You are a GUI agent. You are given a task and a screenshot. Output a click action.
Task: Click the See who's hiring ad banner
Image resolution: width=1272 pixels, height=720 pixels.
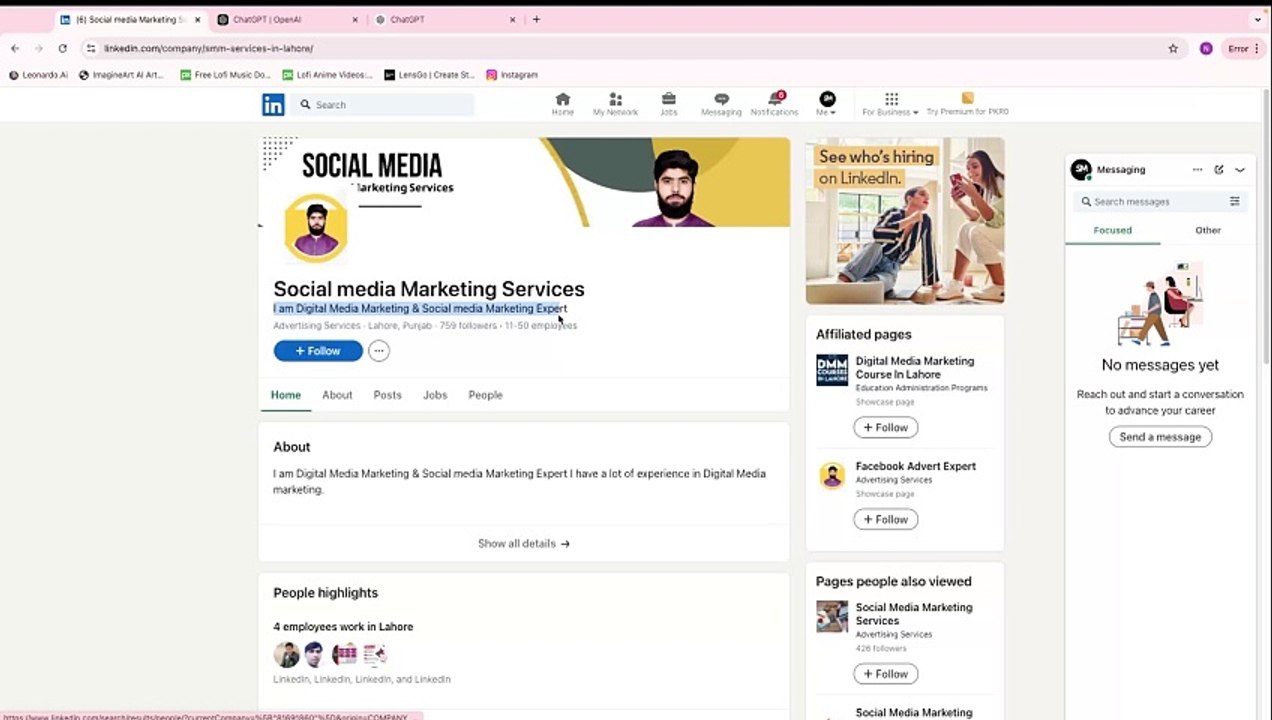(x=905, y=220)
